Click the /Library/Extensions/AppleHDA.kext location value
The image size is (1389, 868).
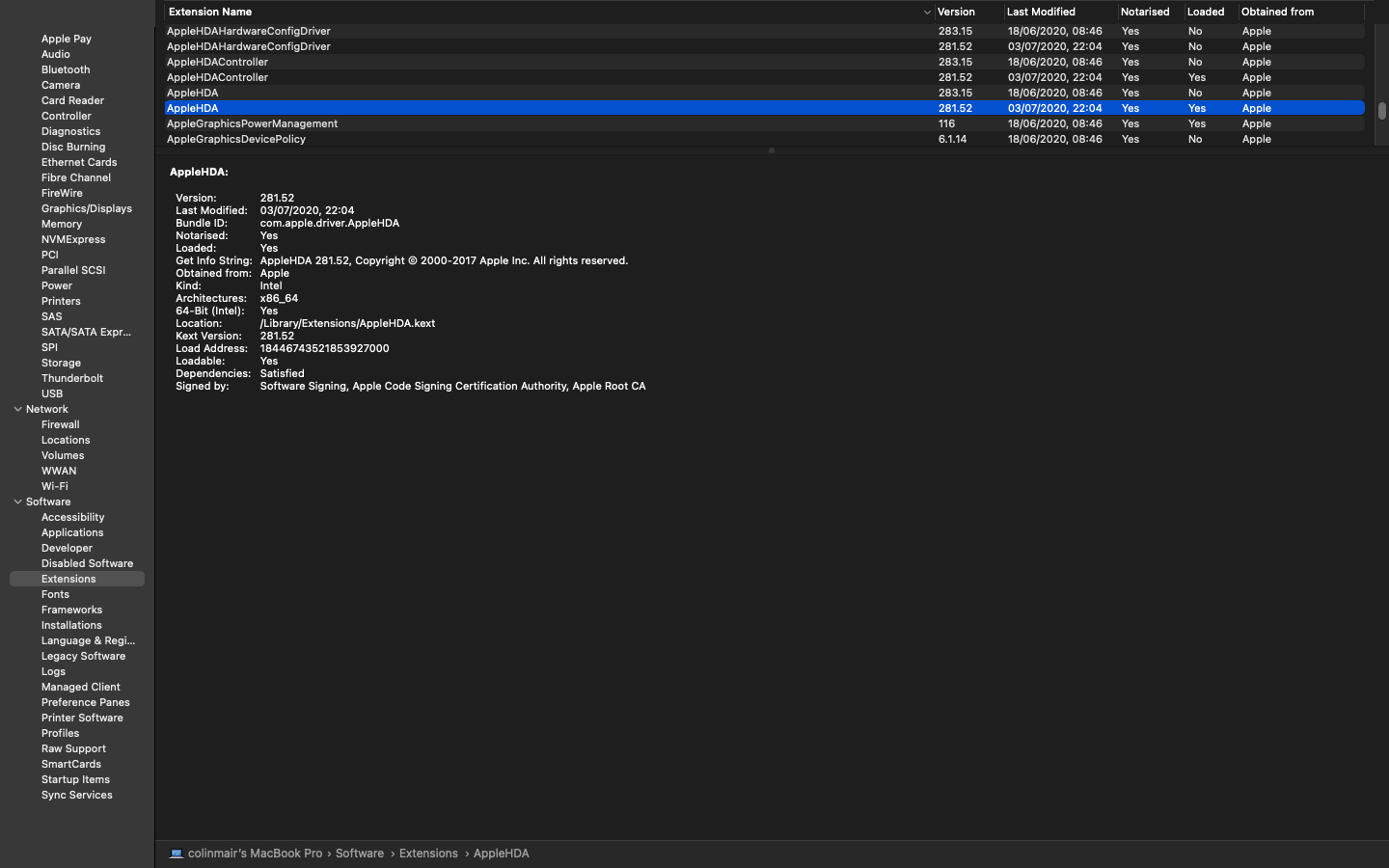pyautogui.click(x=347, y=323)
